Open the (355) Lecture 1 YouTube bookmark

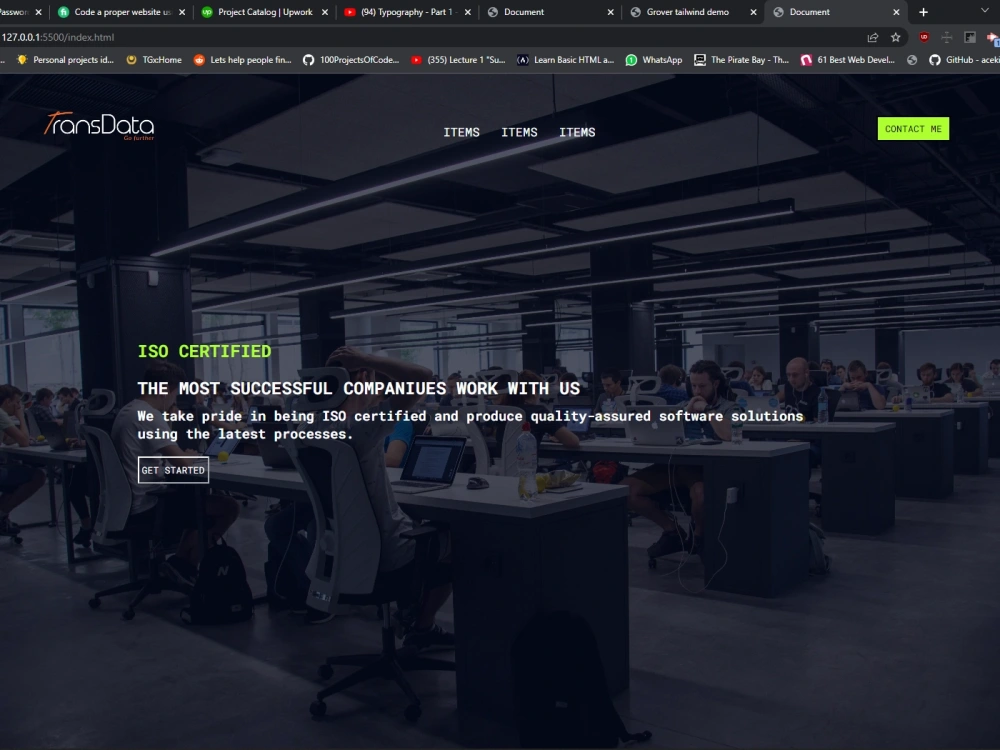pos(458,60)
